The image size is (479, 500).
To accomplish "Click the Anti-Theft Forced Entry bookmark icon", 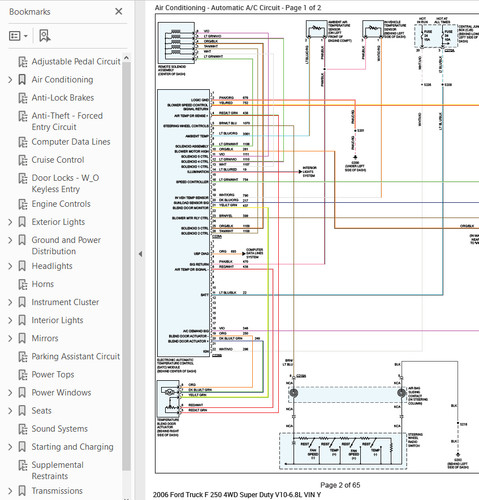I will [22, 116].
